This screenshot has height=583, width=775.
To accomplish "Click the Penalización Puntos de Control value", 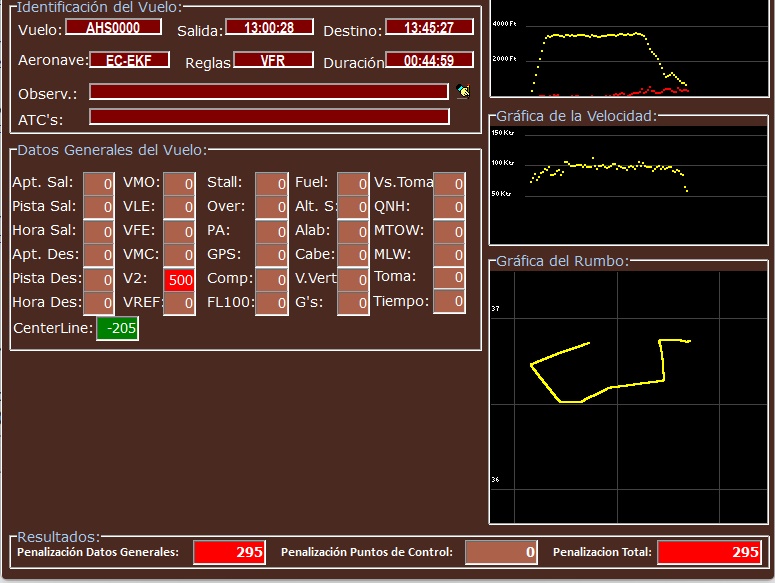I will [x=501, y=552].
